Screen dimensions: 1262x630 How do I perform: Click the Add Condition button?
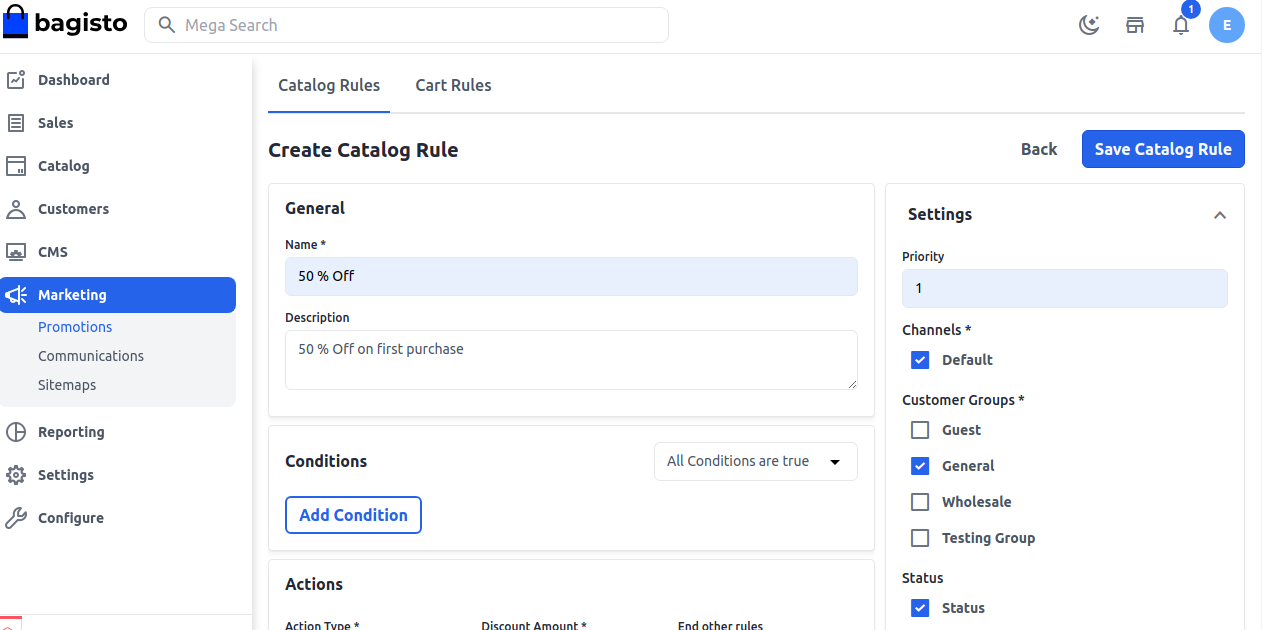click(353, 514)
